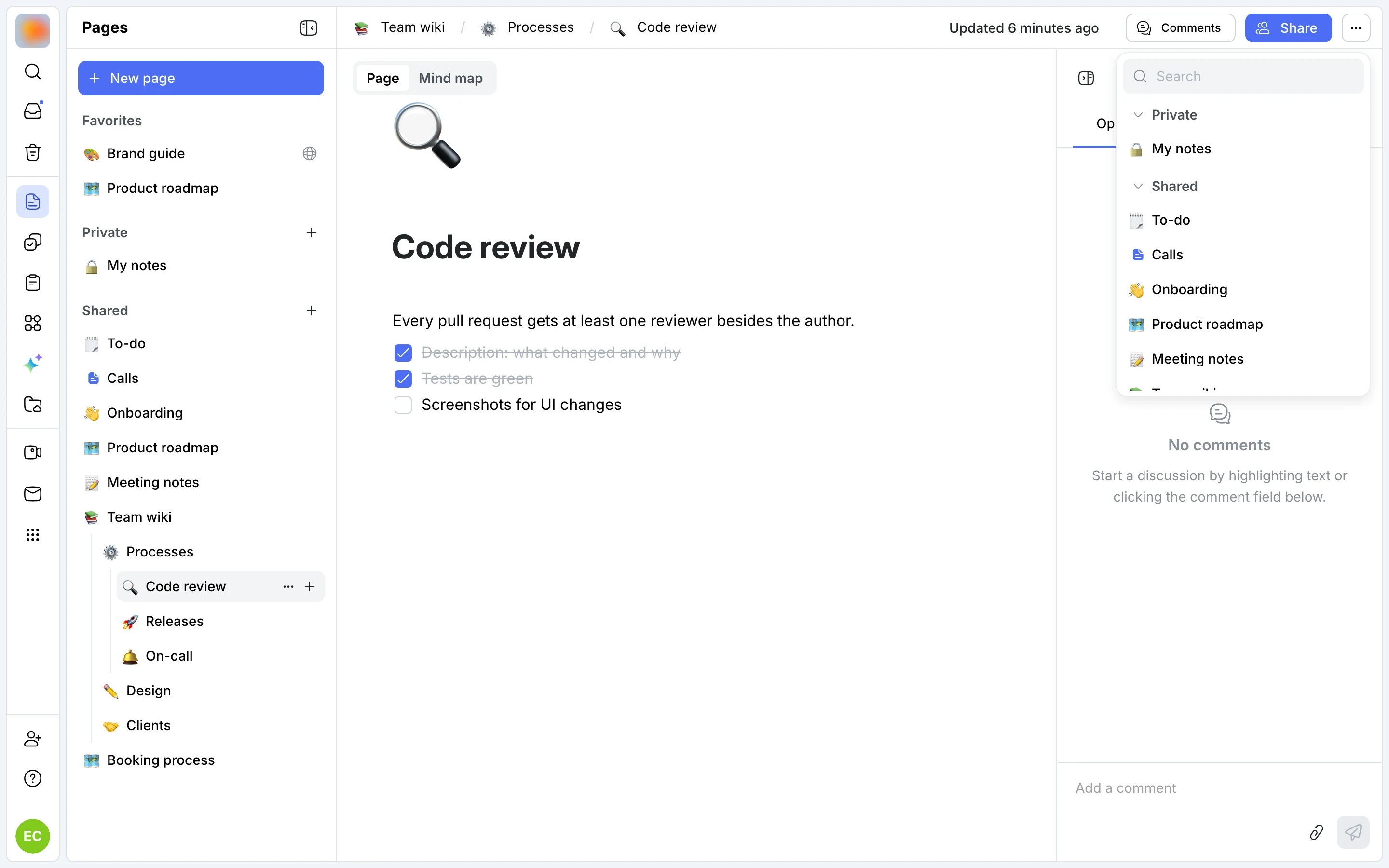Send comment with paper plane button
The width and height of the screenshot is (1389, 868).
(x=1353, y=832)
